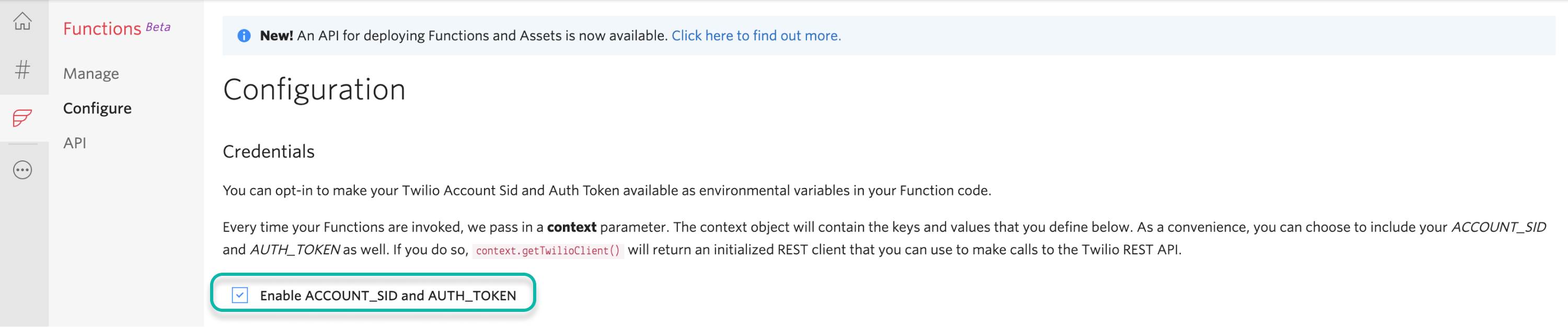Click the context.getTwilioClient() code snippet
This screenshot has height=327, width=1568.
point(547,250)
